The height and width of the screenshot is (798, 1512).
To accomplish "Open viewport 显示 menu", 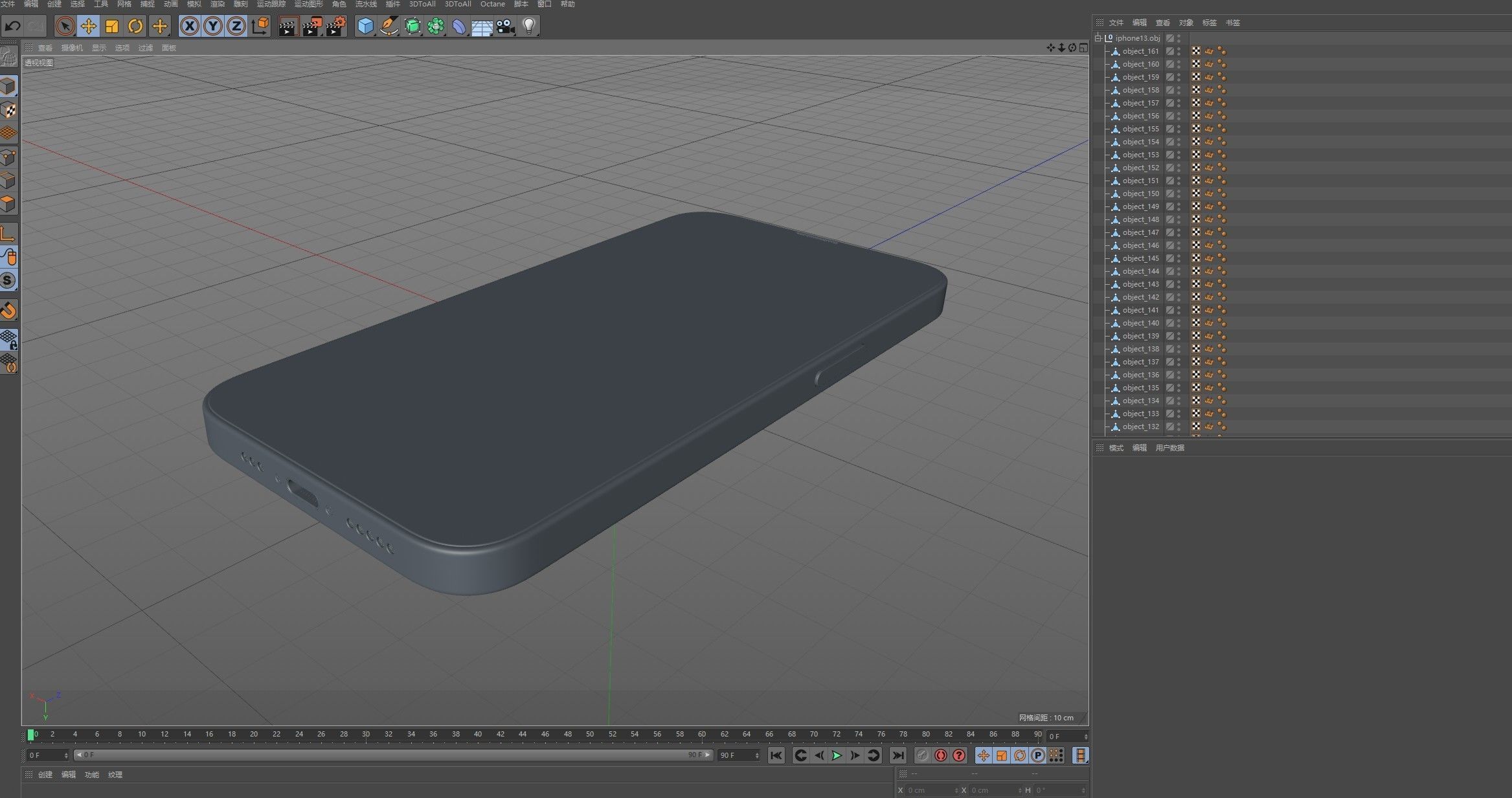I will pyautogui.click(x=98, y=48).
